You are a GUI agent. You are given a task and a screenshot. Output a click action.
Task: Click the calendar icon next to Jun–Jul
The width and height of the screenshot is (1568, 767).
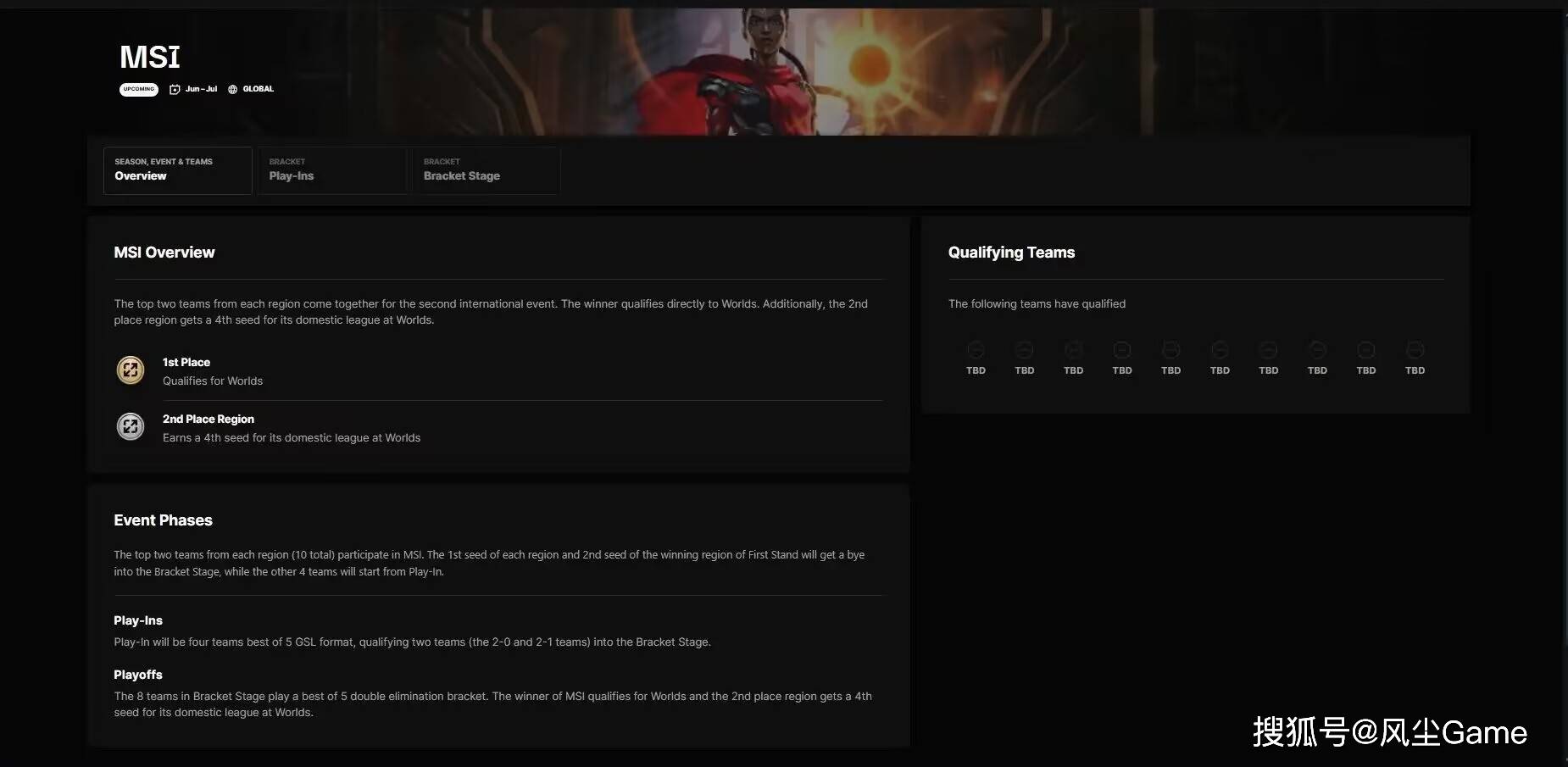(175, 89)
